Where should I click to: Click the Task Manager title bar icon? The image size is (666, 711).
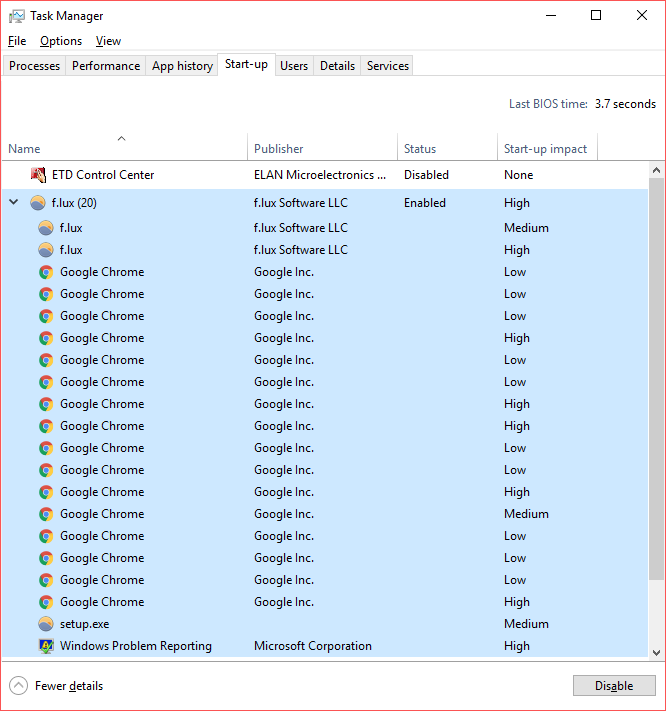(16, 16)
